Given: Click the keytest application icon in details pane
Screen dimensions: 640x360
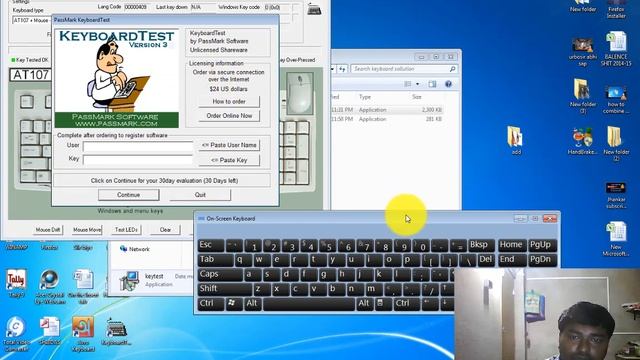Looking at the screenshot, I should point(129,280).
